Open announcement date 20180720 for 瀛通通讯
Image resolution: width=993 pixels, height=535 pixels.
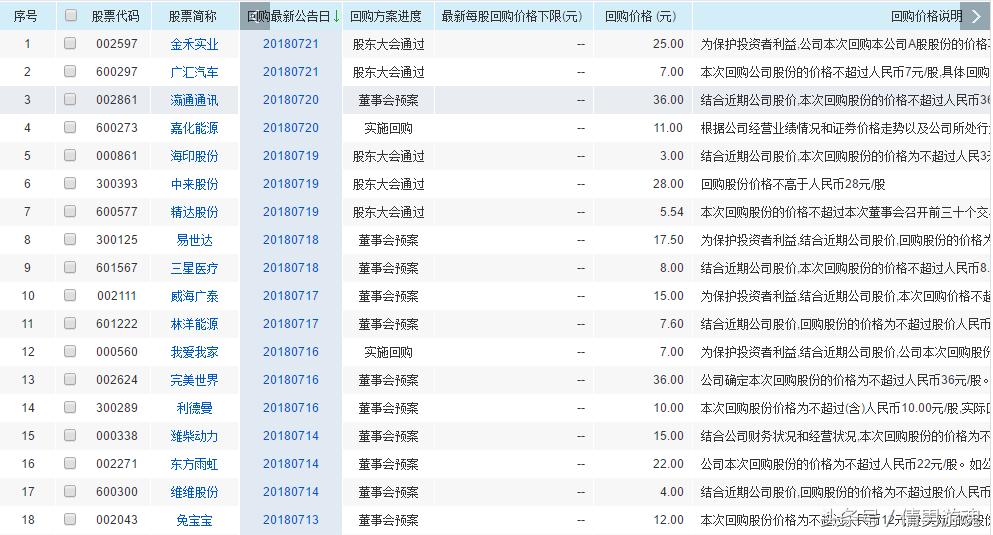click(291, 100)
